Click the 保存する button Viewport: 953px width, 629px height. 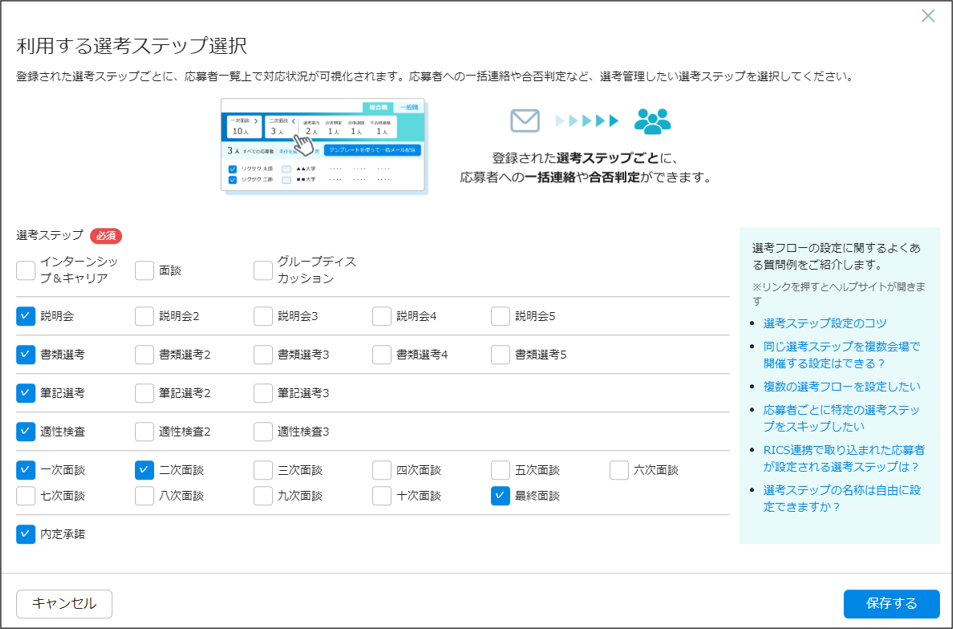click(892, 603)
